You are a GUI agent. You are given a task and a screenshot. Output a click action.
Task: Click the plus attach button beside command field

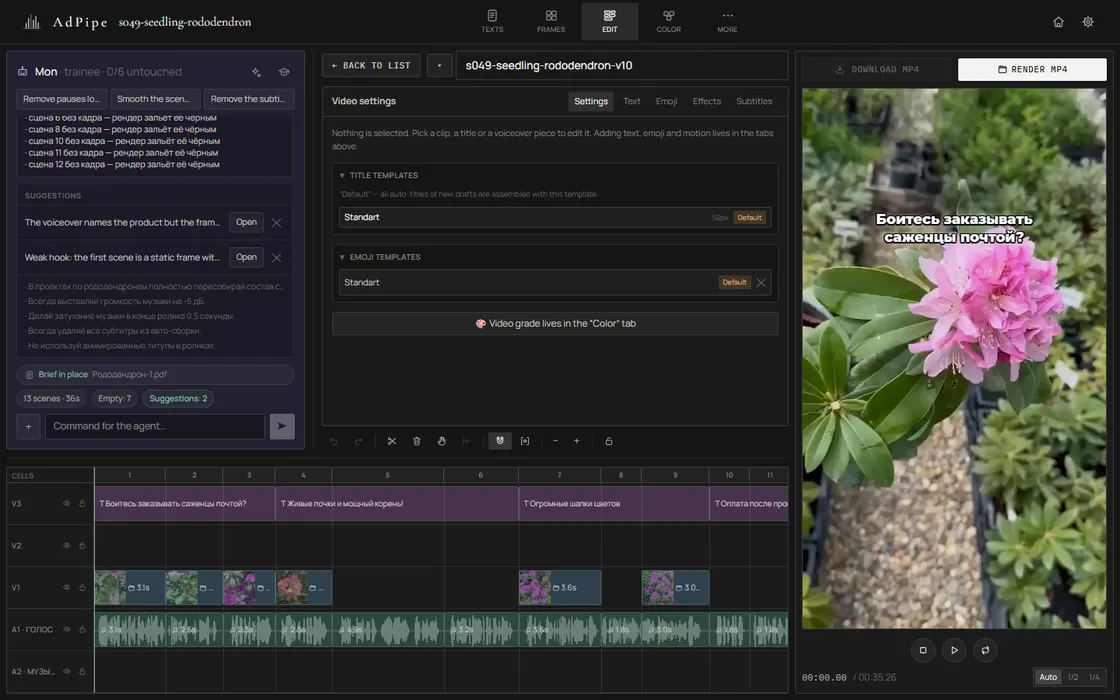pos(29,426)
